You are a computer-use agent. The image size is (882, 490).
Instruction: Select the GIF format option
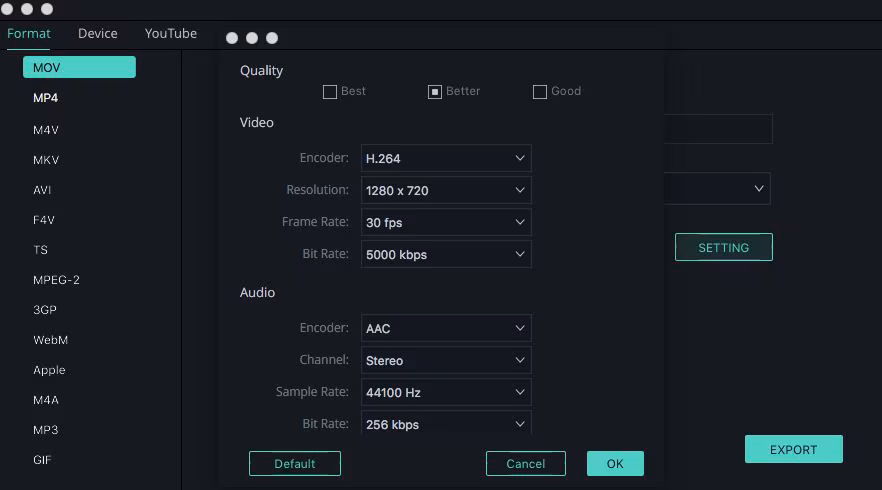[x=42, y=460]
